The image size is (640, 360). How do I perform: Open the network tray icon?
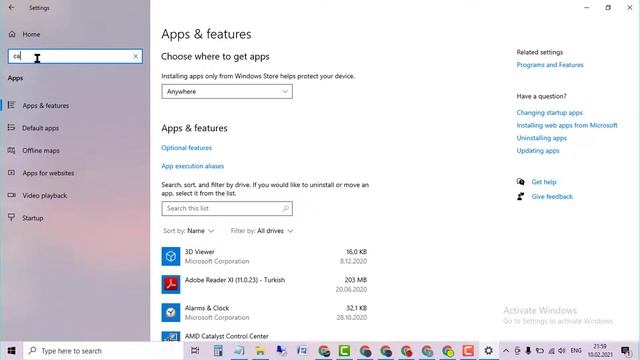[x=551, y=351]
